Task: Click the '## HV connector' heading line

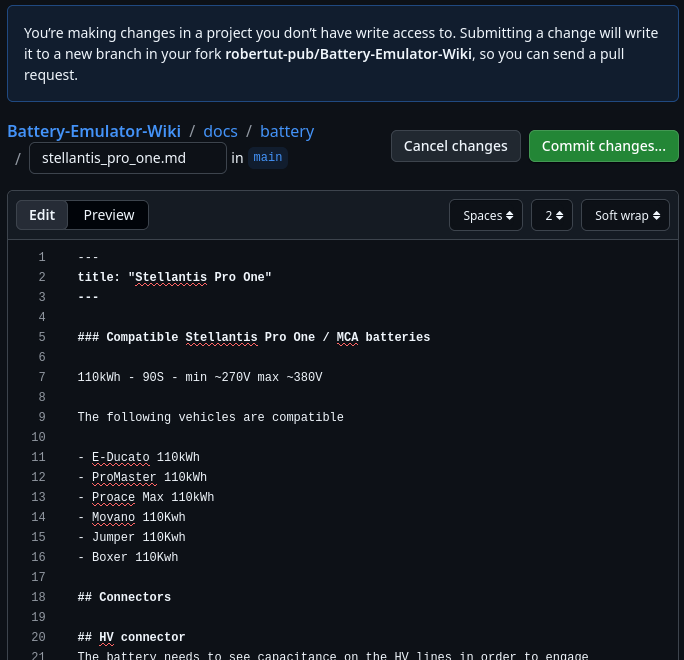Action: click(131, 637)
